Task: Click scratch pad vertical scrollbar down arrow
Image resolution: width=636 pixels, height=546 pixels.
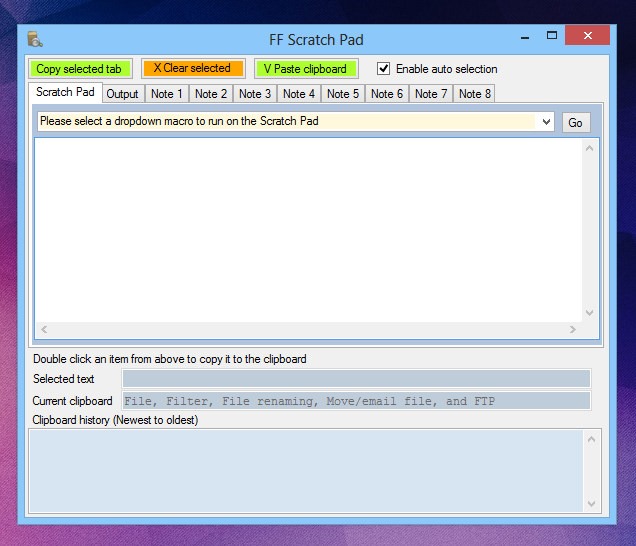Action: [590, 313]
